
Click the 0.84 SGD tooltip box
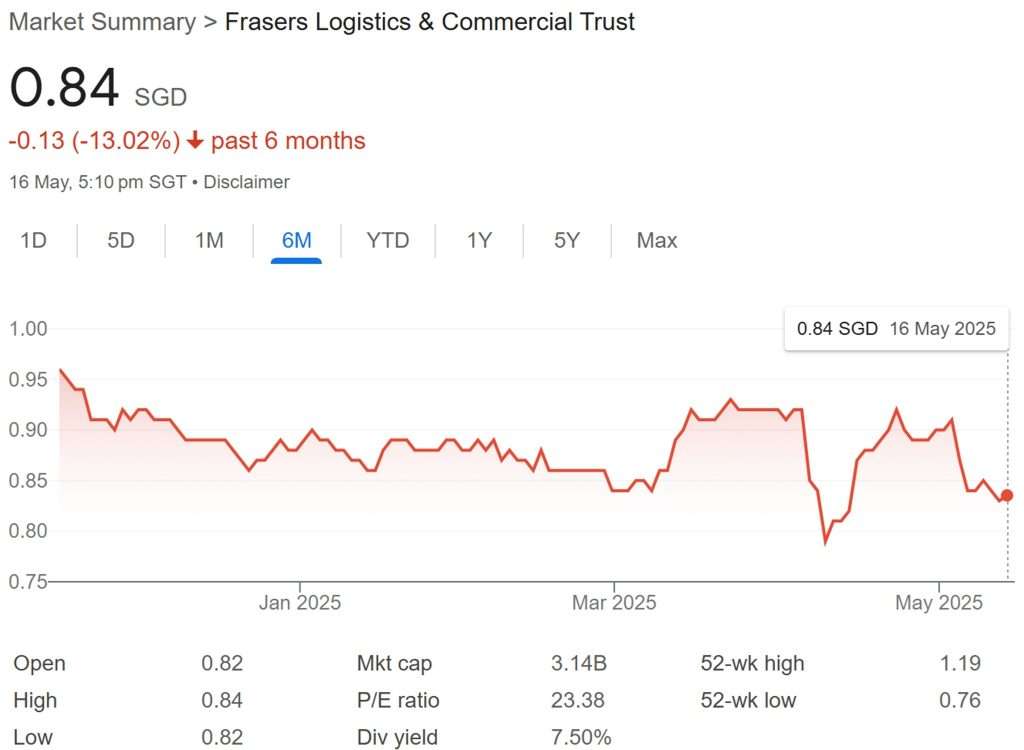pyautogui.click(x=896, y=328)
